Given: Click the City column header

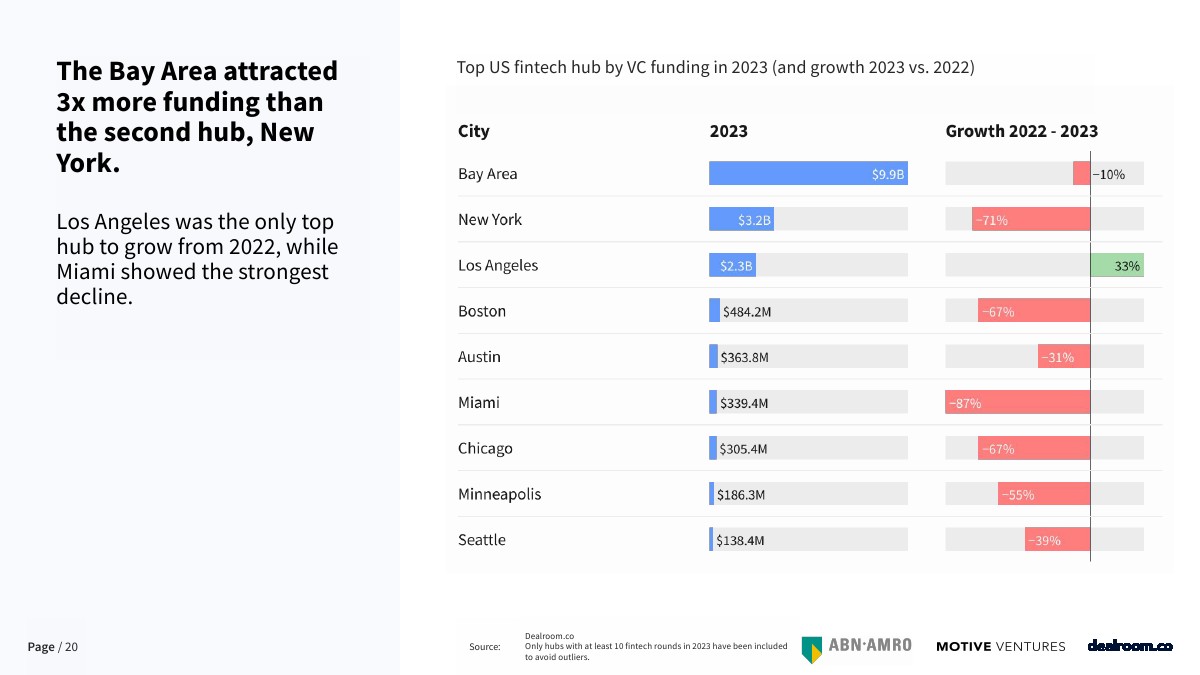Looking at the screenshot, I should tap(474, 131).
